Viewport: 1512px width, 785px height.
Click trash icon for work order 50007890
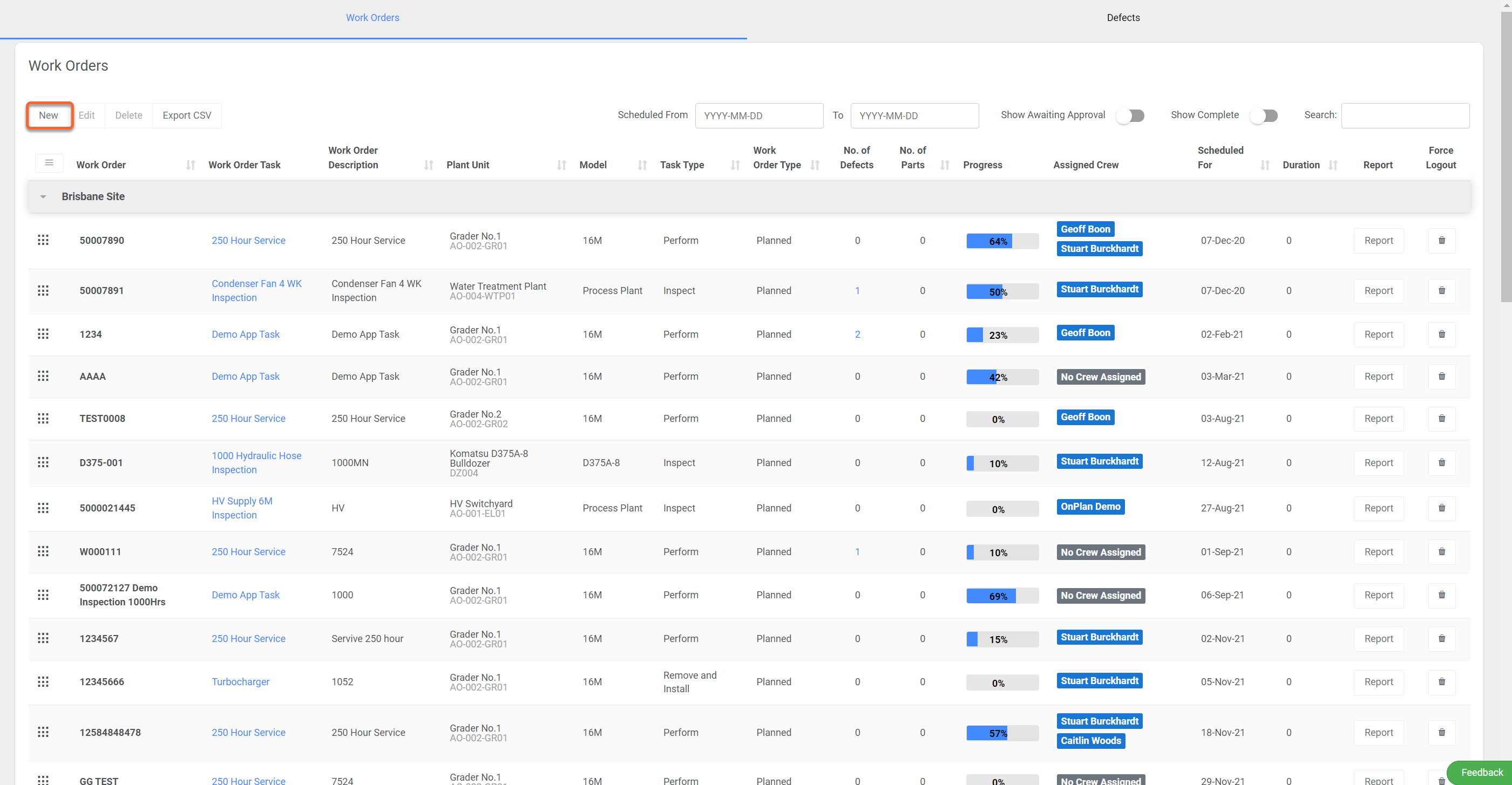[x=1441, y=241]
